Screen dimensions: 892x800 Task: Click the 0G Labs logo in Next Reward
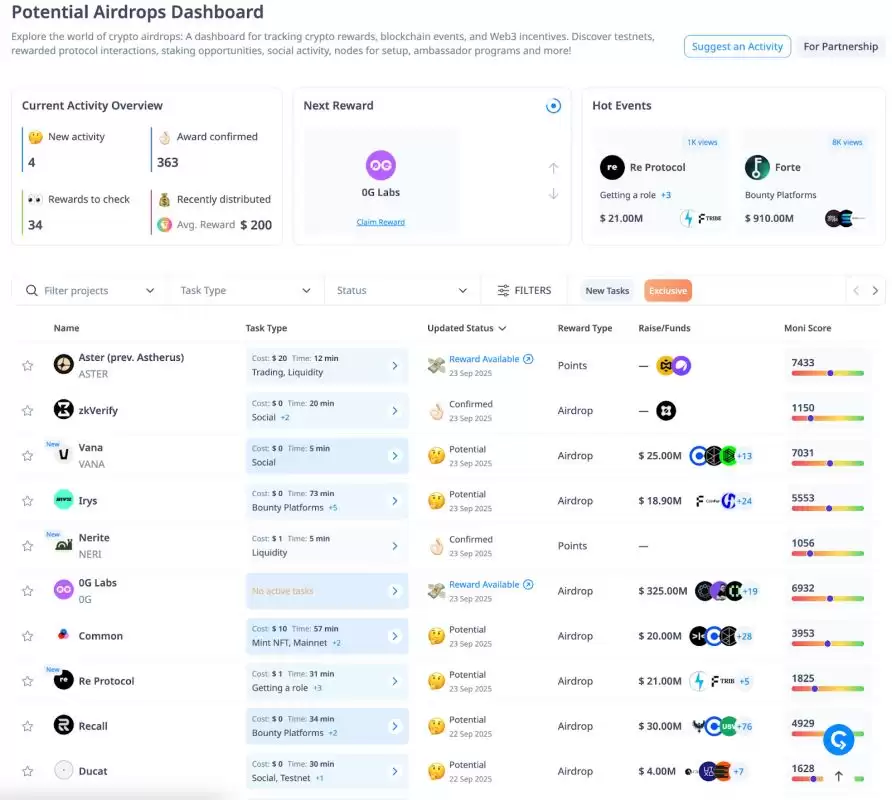380,165
